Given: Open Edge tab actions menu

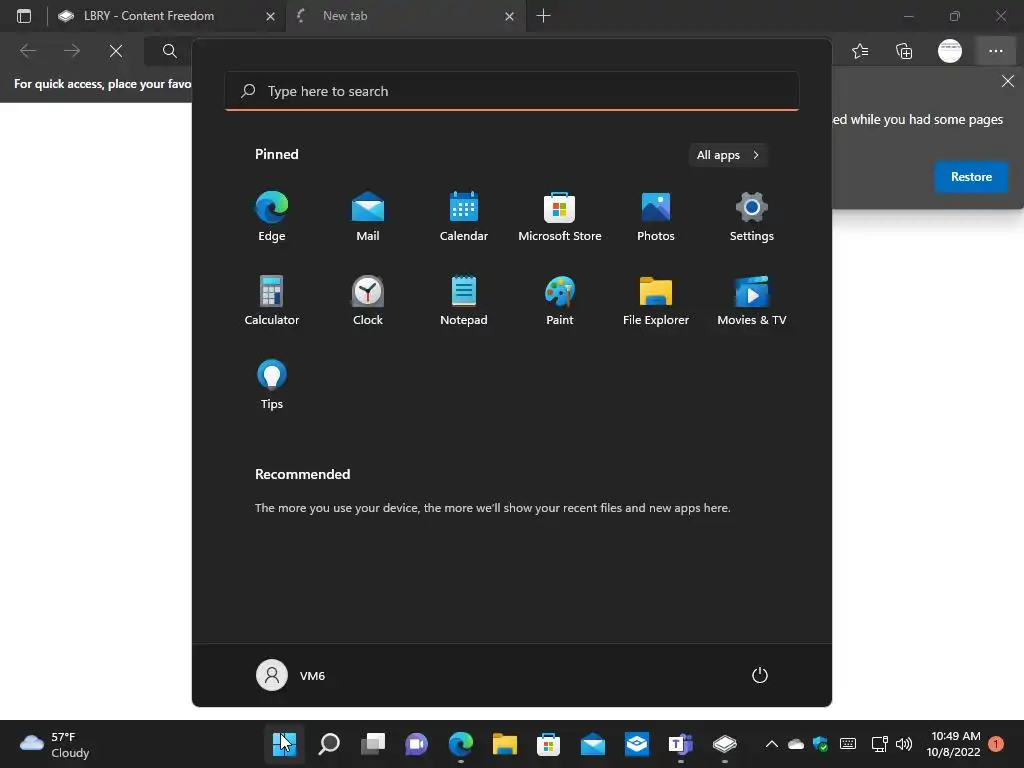Looking at the screenshot, I should (24, 16).
